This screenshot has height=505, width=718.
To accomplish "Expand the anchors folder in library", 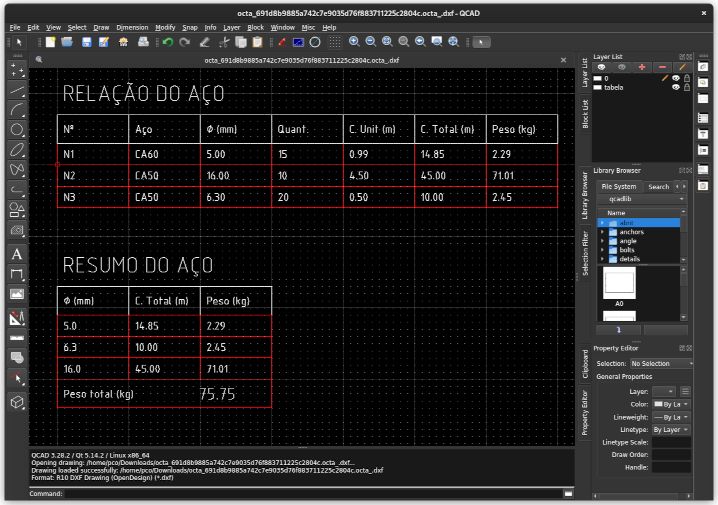I will (603, 231).
